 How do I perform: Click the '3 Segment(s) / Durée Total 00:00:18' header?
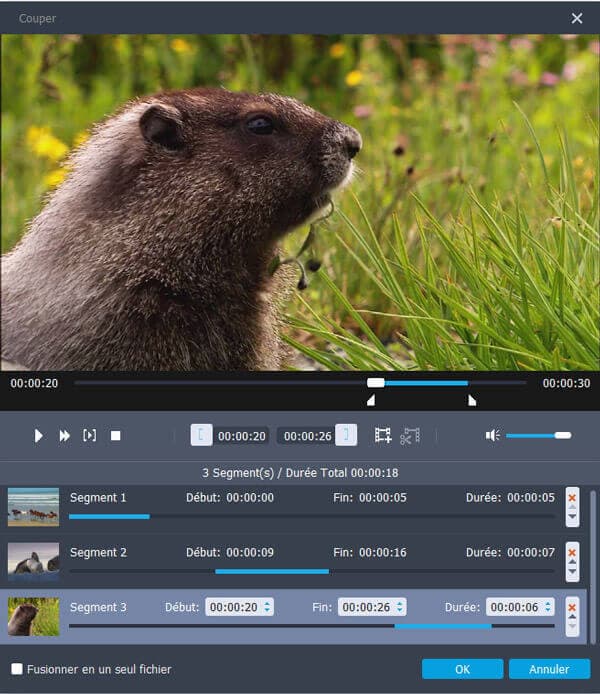point(300,473)
